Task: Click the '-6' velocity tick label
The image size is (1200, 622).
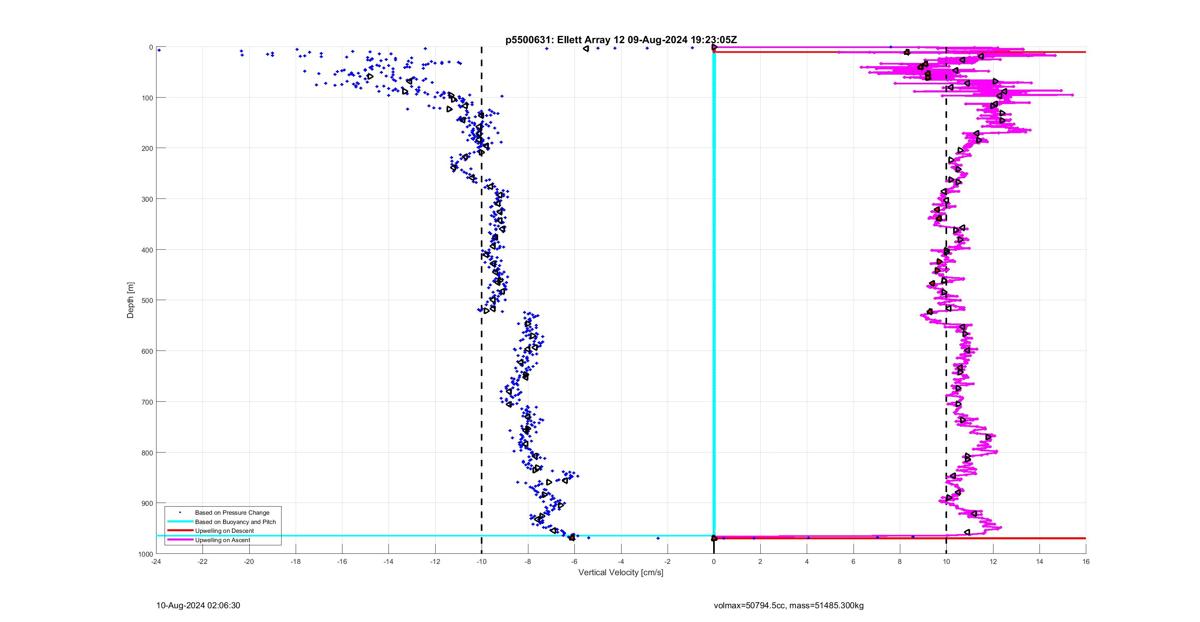Action: pos(574,561)
